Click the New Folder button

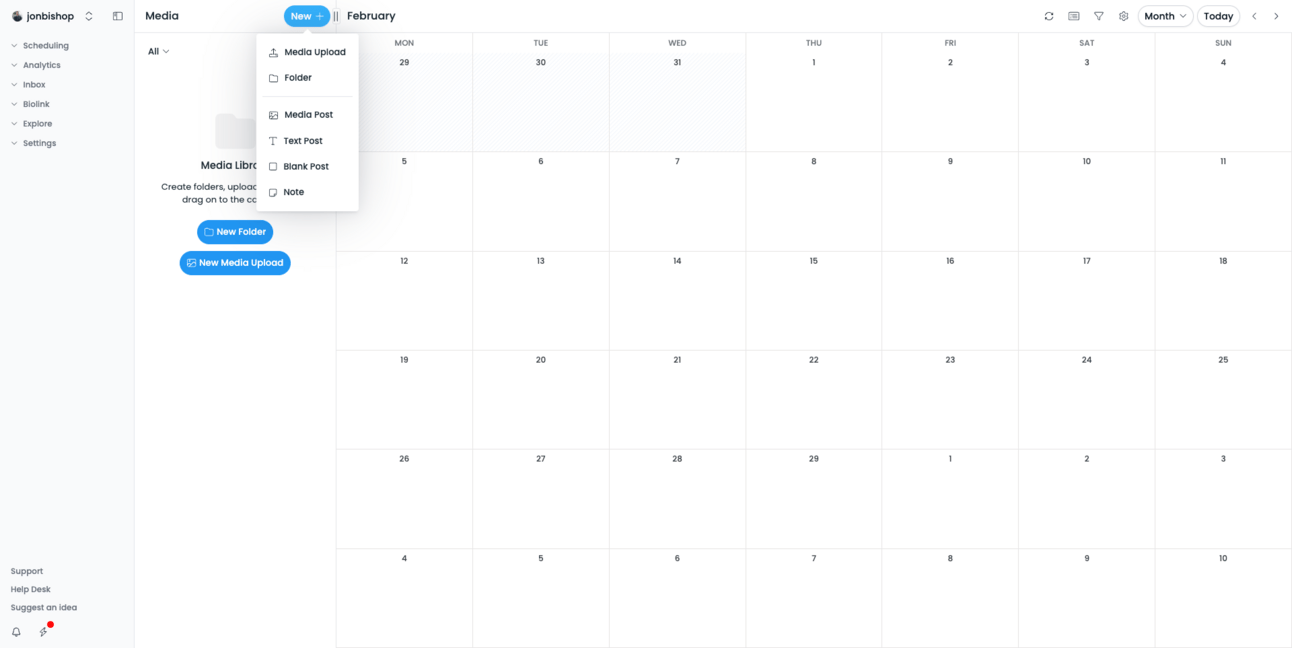click(x=235, y=232)
